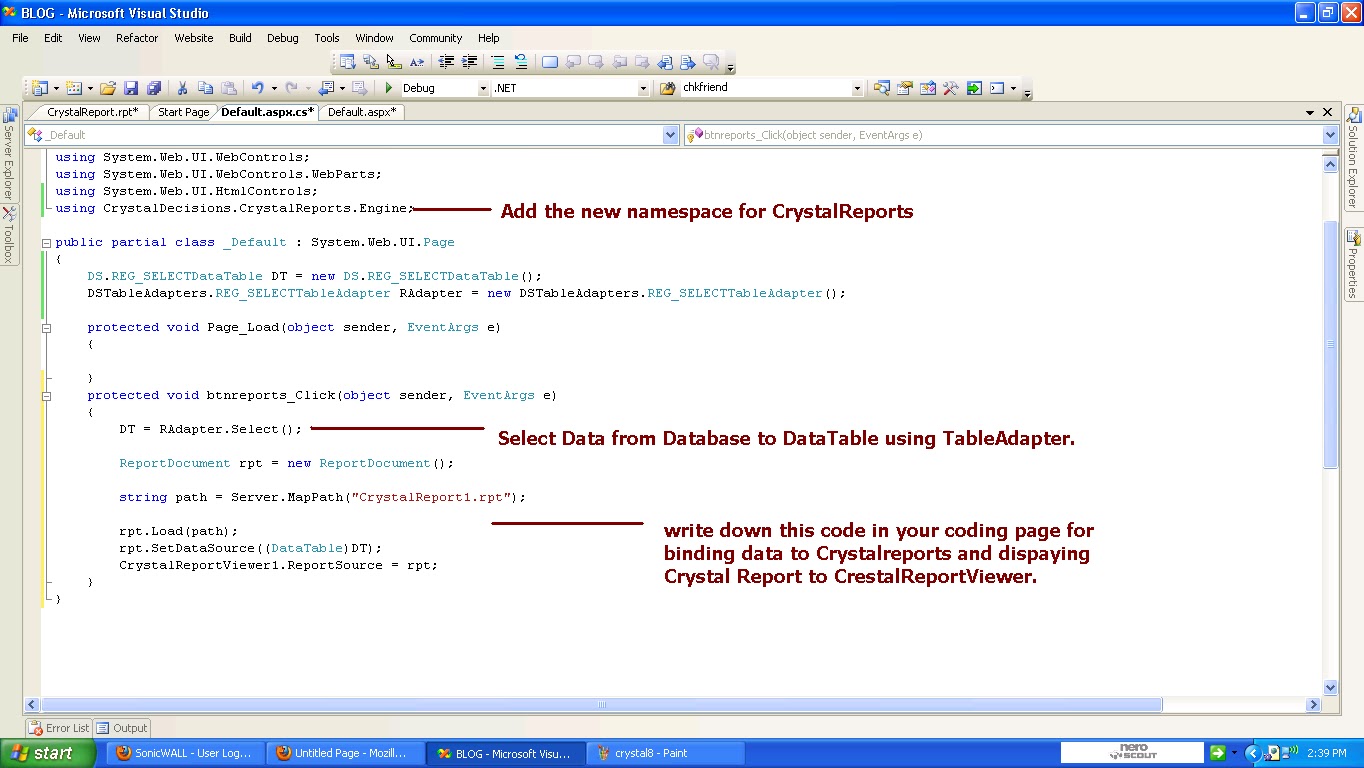Click the Cut scissors icon
The height and width of the screenshot is (768, 1364).
click(182, 88)
